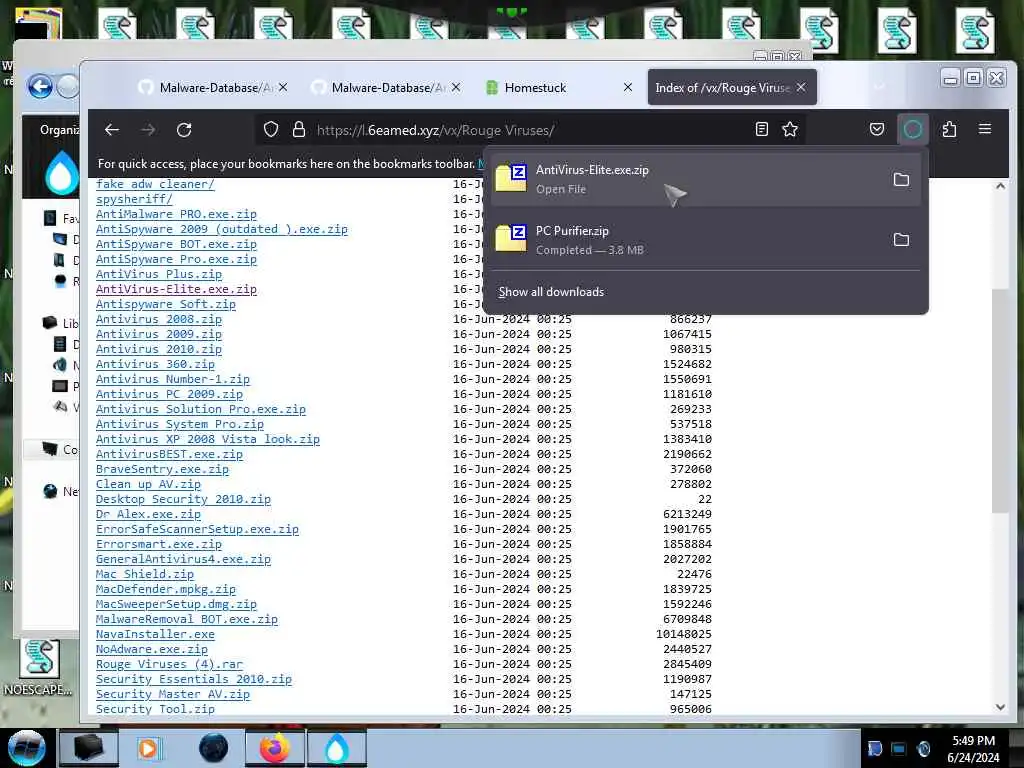Open the dark globe taskbar icon

click(x=214, y=748)
